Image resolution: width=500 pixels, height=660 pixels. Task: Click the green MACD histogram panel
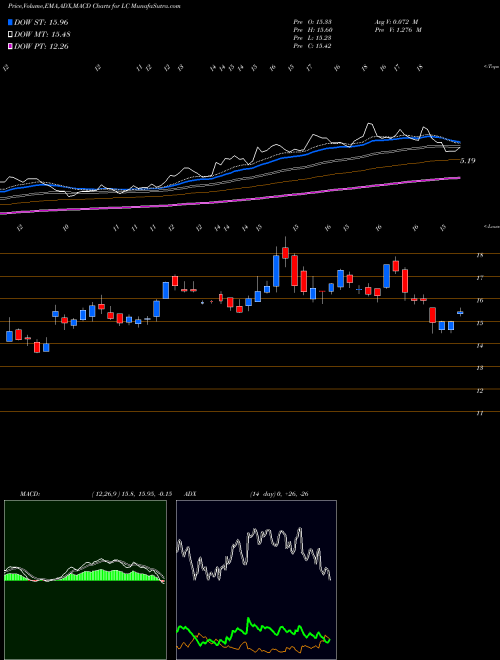tap(85, 580)
